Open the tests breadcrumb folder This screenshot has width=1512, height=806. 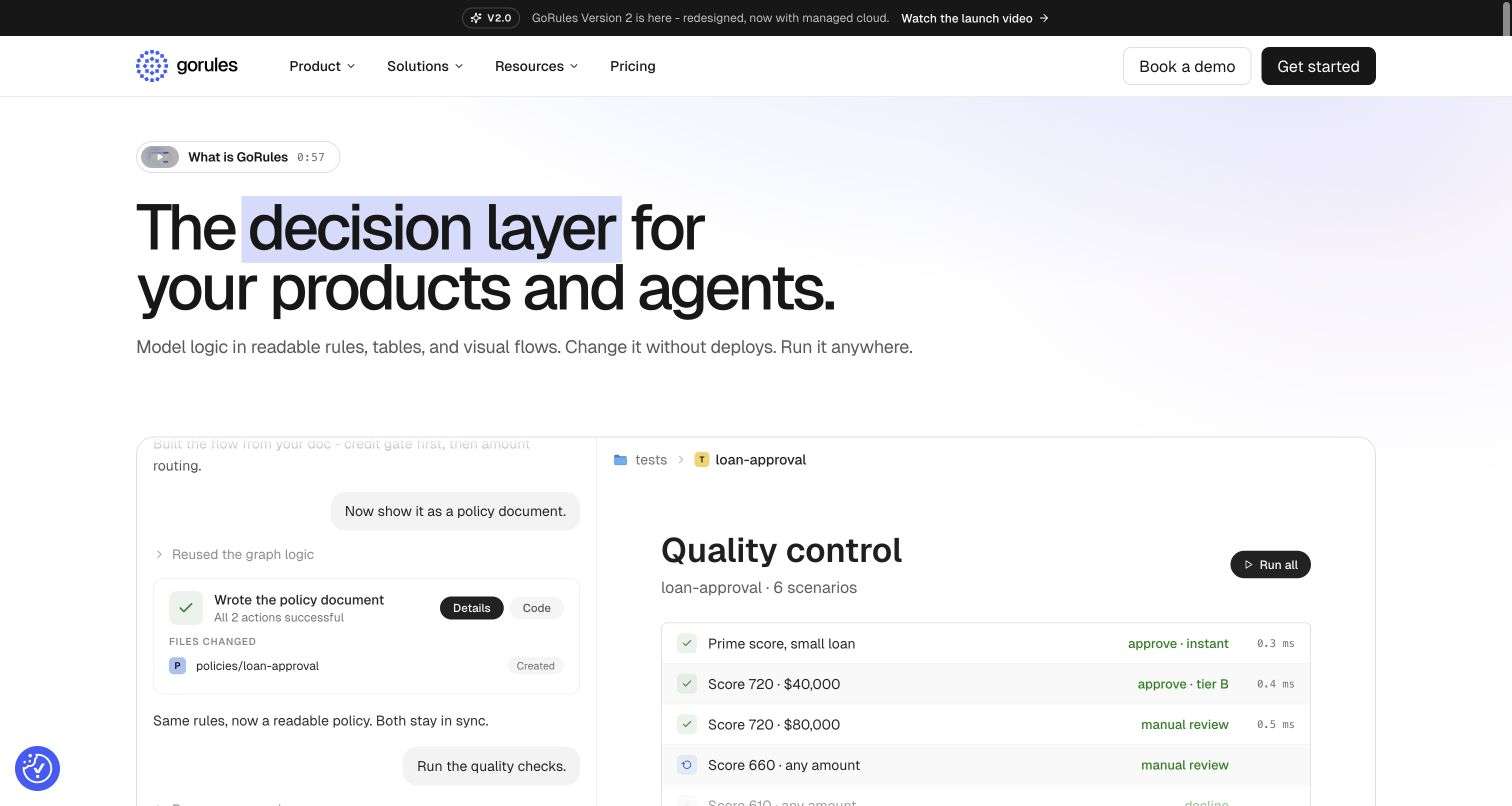651,460
